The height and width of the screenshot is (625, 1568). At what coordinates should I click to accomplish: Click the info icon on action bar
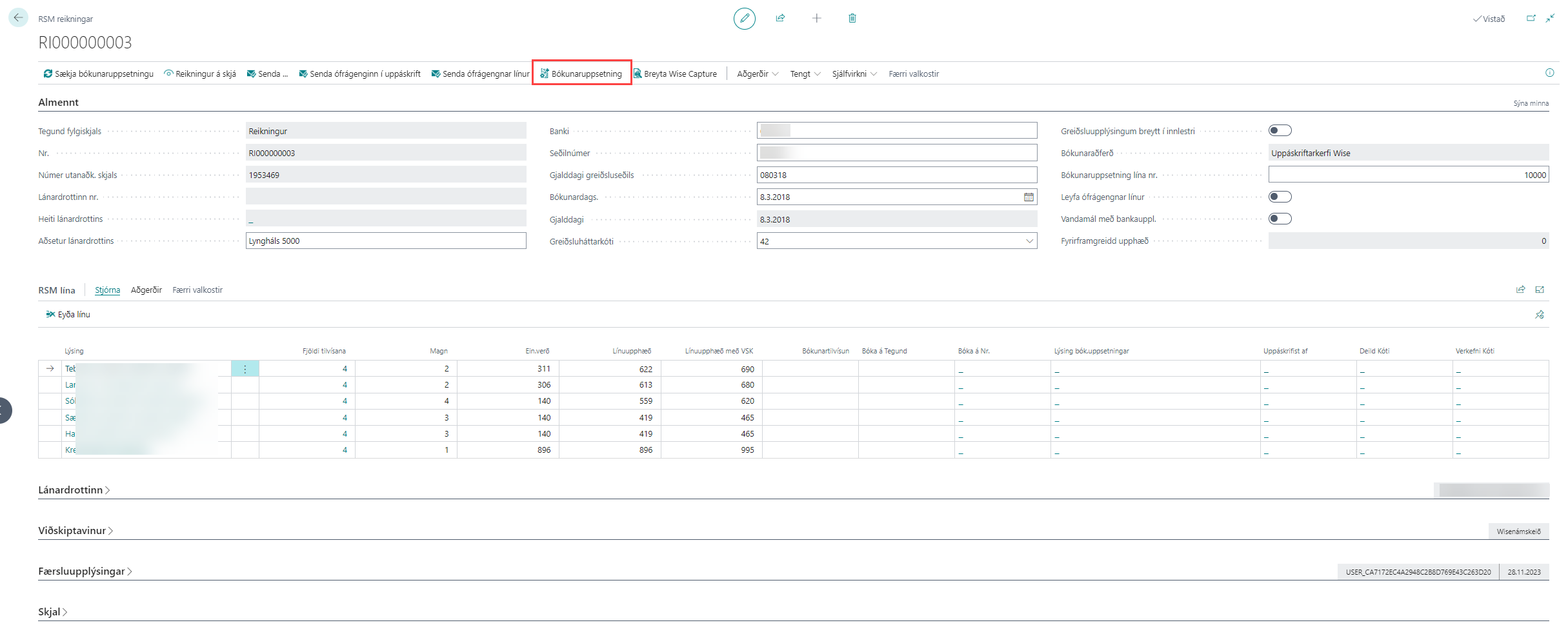pos(1549,74)
